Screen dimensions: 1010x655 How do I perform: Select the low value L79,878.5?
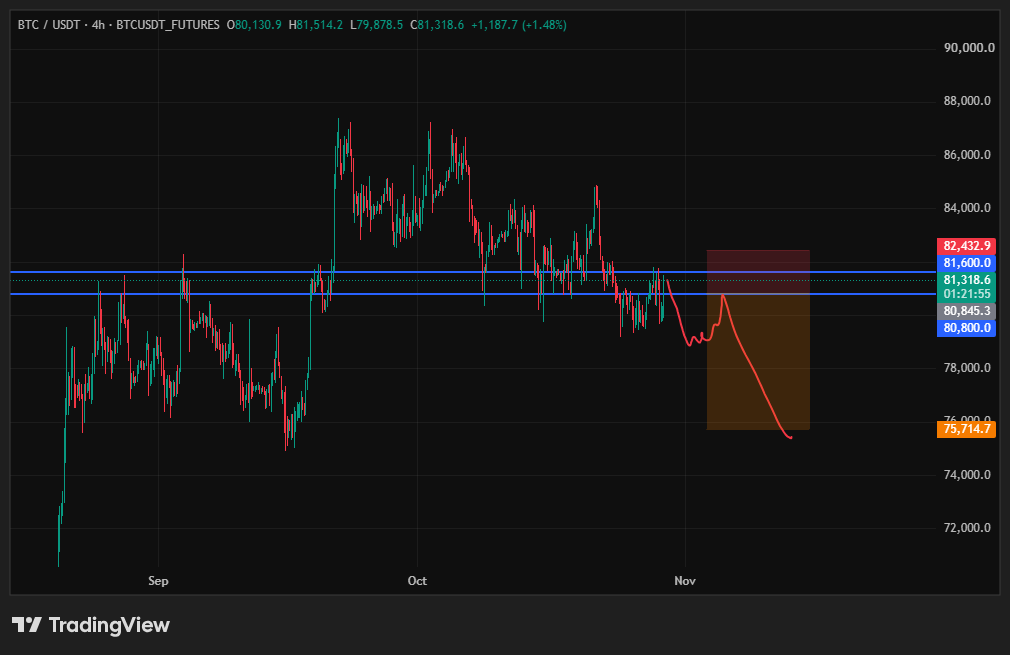376,25
